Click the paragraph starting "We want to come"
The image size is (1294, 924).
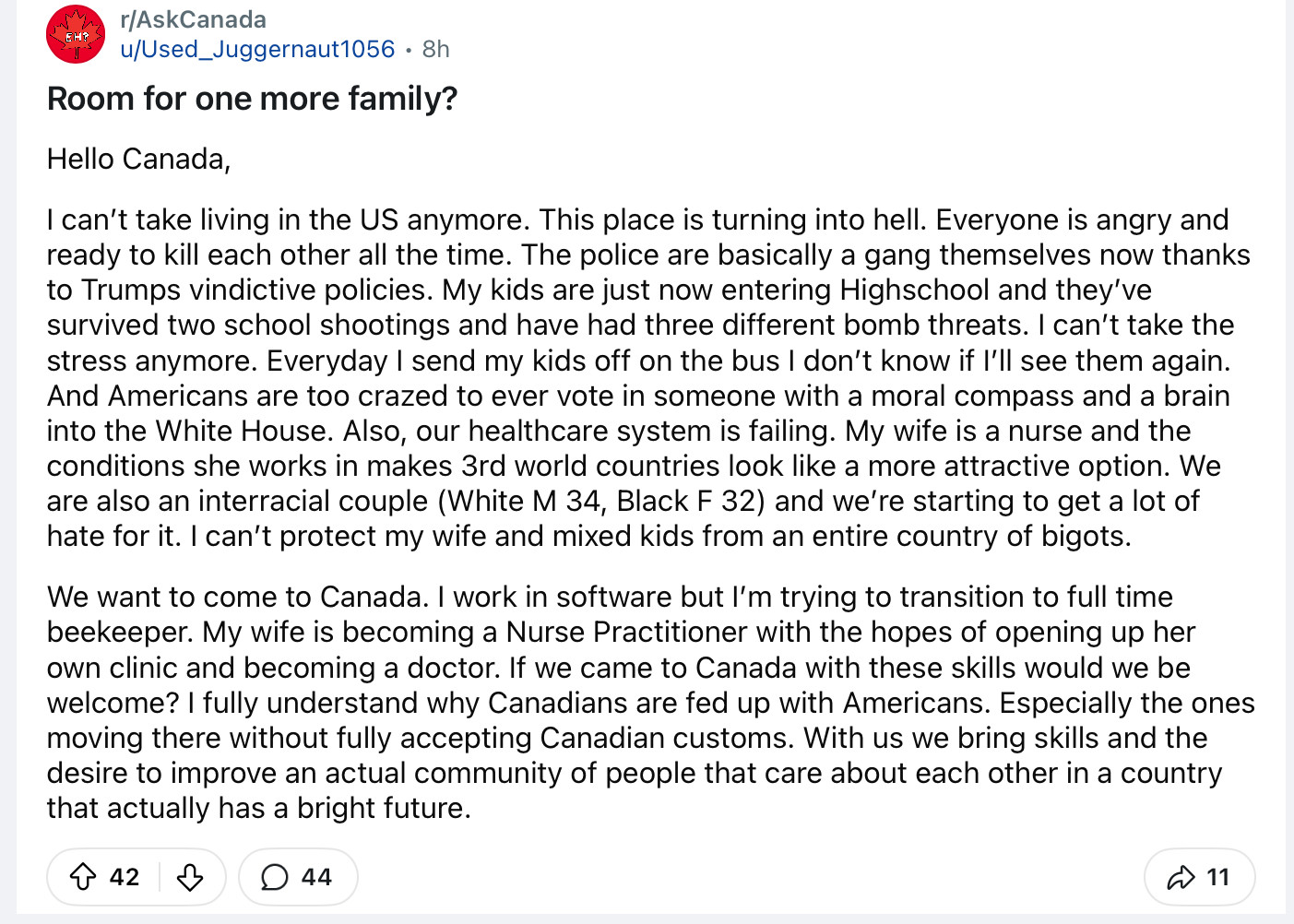point(651,703)
